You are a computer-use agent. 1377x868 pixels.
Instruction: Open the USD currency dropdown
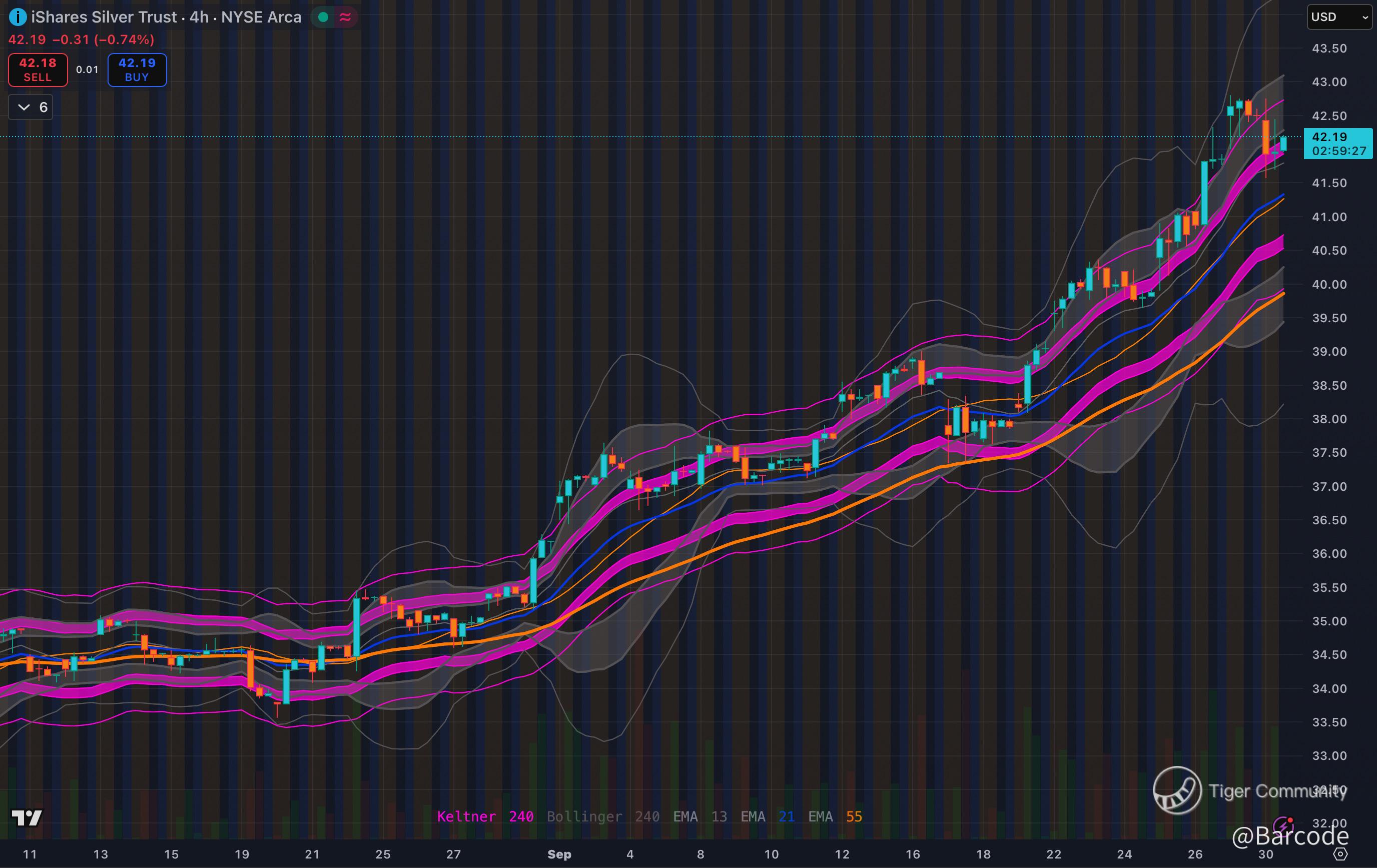[x=1338, y=17]
